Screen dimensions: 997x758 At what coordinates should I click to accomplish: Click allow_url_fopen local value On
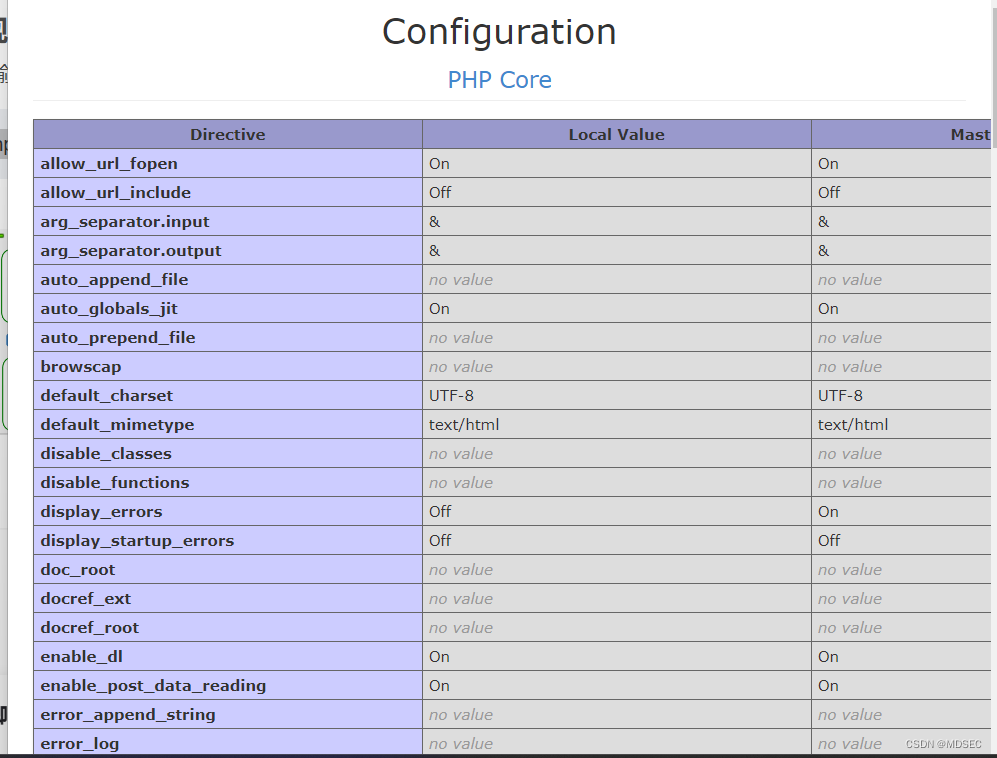point(439,163)
